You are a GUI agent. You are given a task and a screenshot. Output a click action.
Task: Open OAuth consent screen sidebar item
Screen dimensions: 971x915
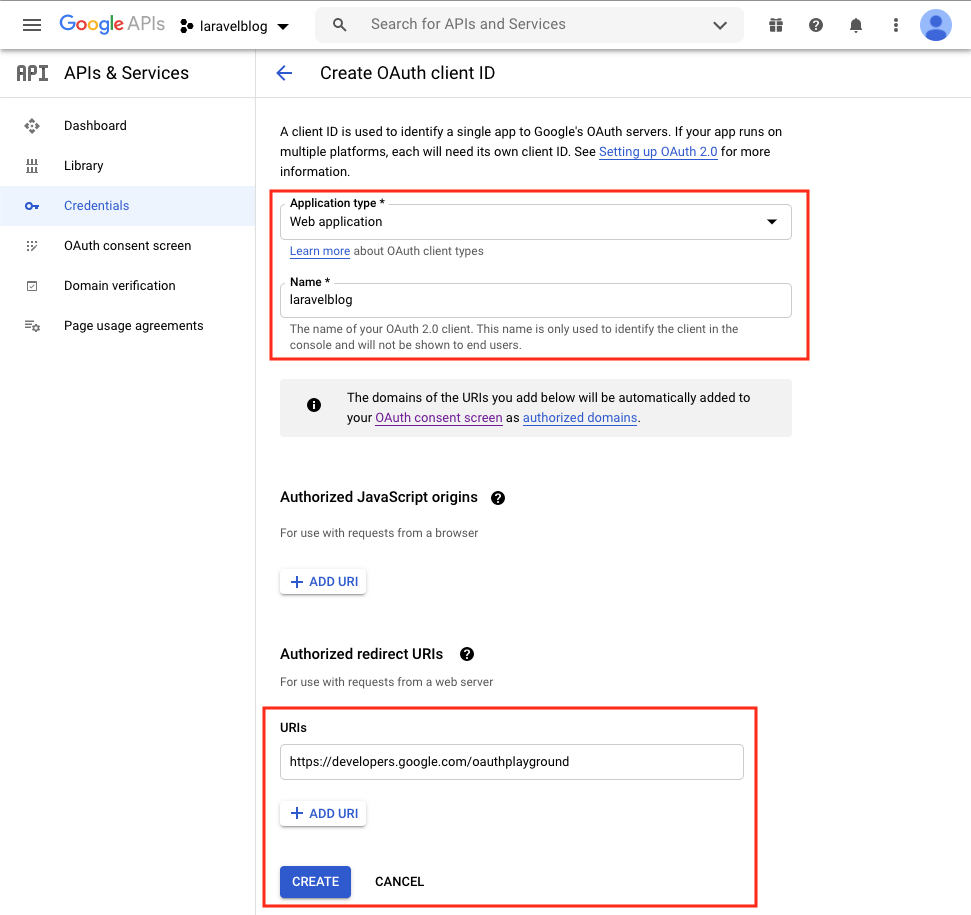pos(128,246)
